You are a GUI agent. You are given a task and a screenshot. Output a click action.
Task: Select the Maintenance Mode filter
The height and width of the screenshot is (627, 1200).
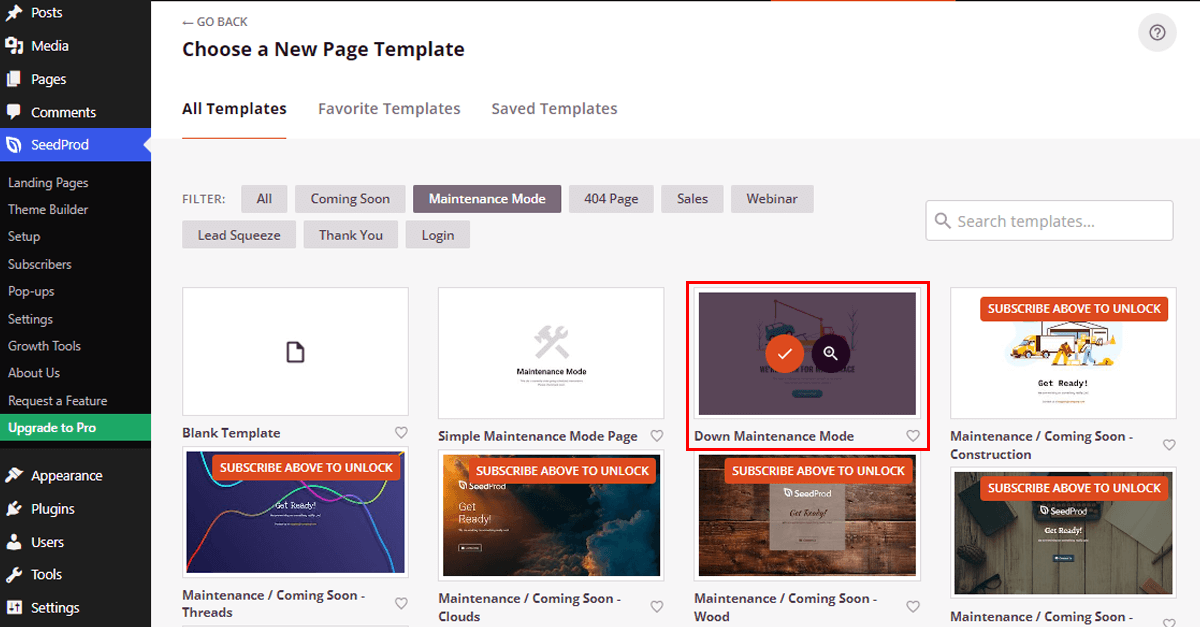click(x=487, y=199)
